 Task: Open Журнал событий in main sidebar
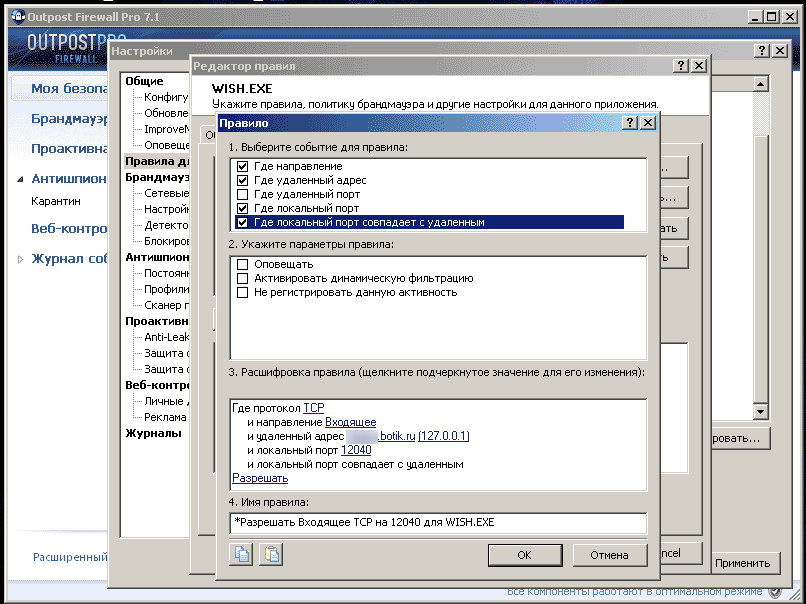point(69,258)
